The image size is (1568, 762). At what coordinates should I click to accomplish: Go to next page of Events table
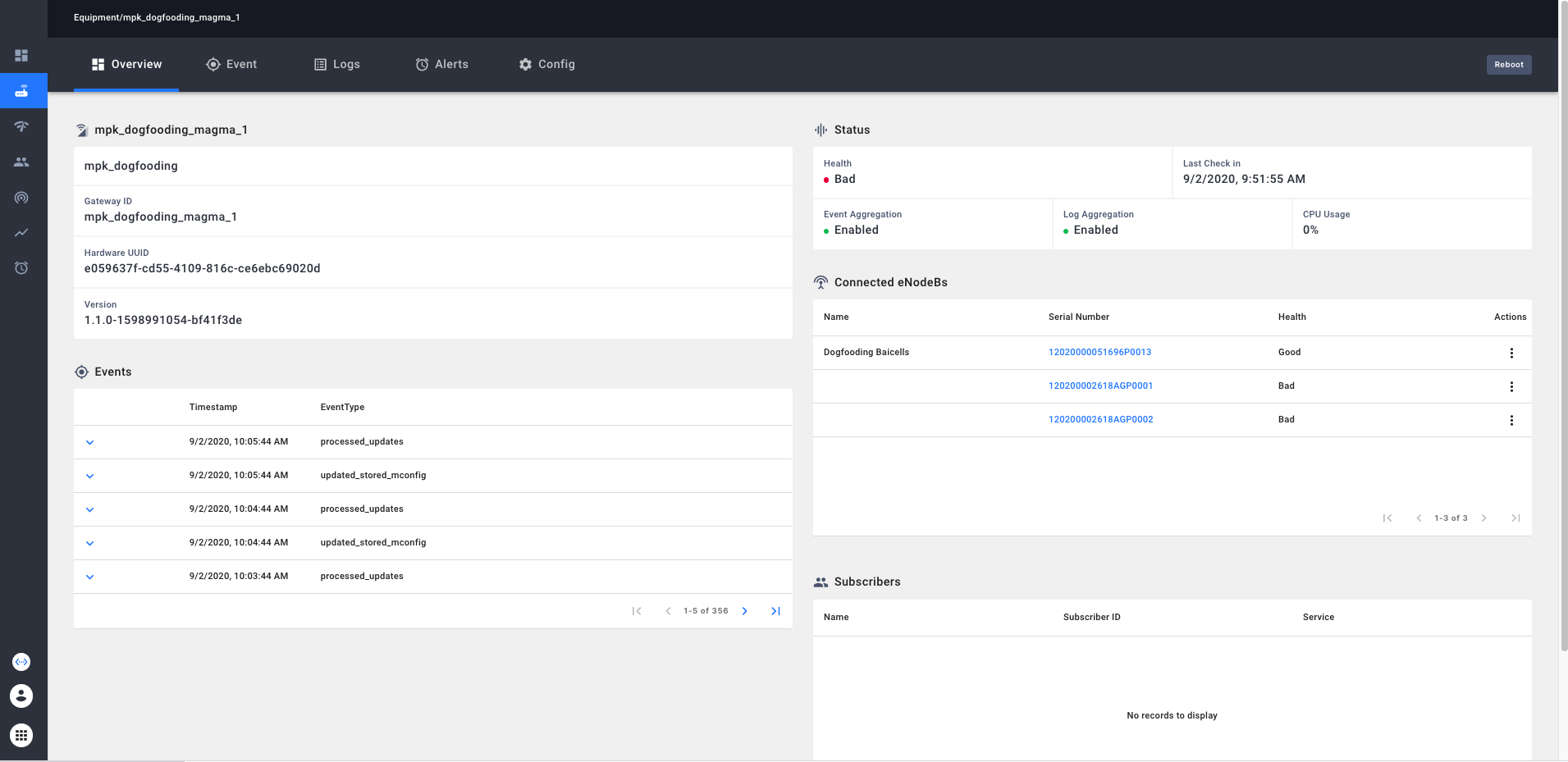(x=744, y=611)
